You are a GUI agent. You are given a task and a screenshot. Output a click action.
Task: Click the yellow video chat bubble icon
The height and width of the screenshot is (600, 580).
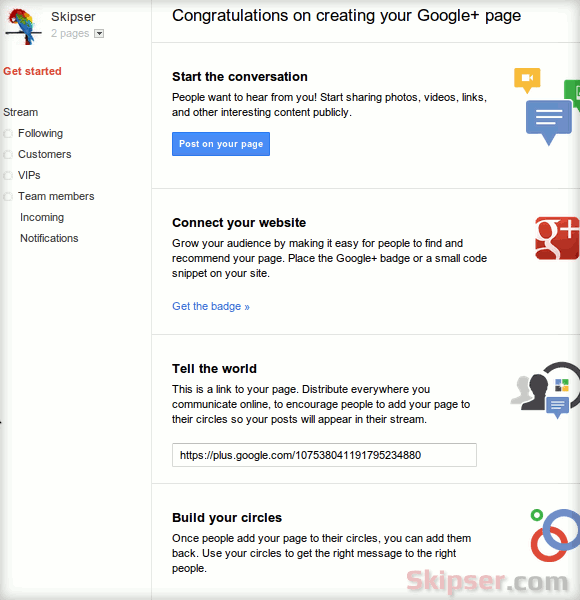pyautogui.click(x=527, y=80)
